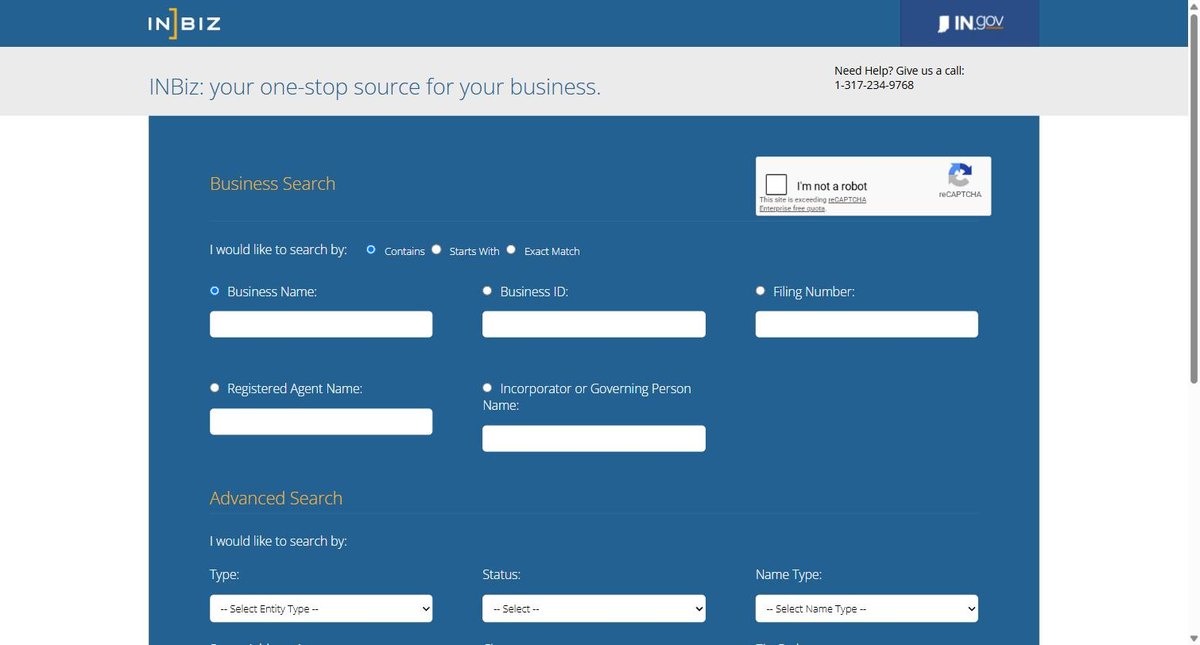Focus the Business Name text field

321,324
